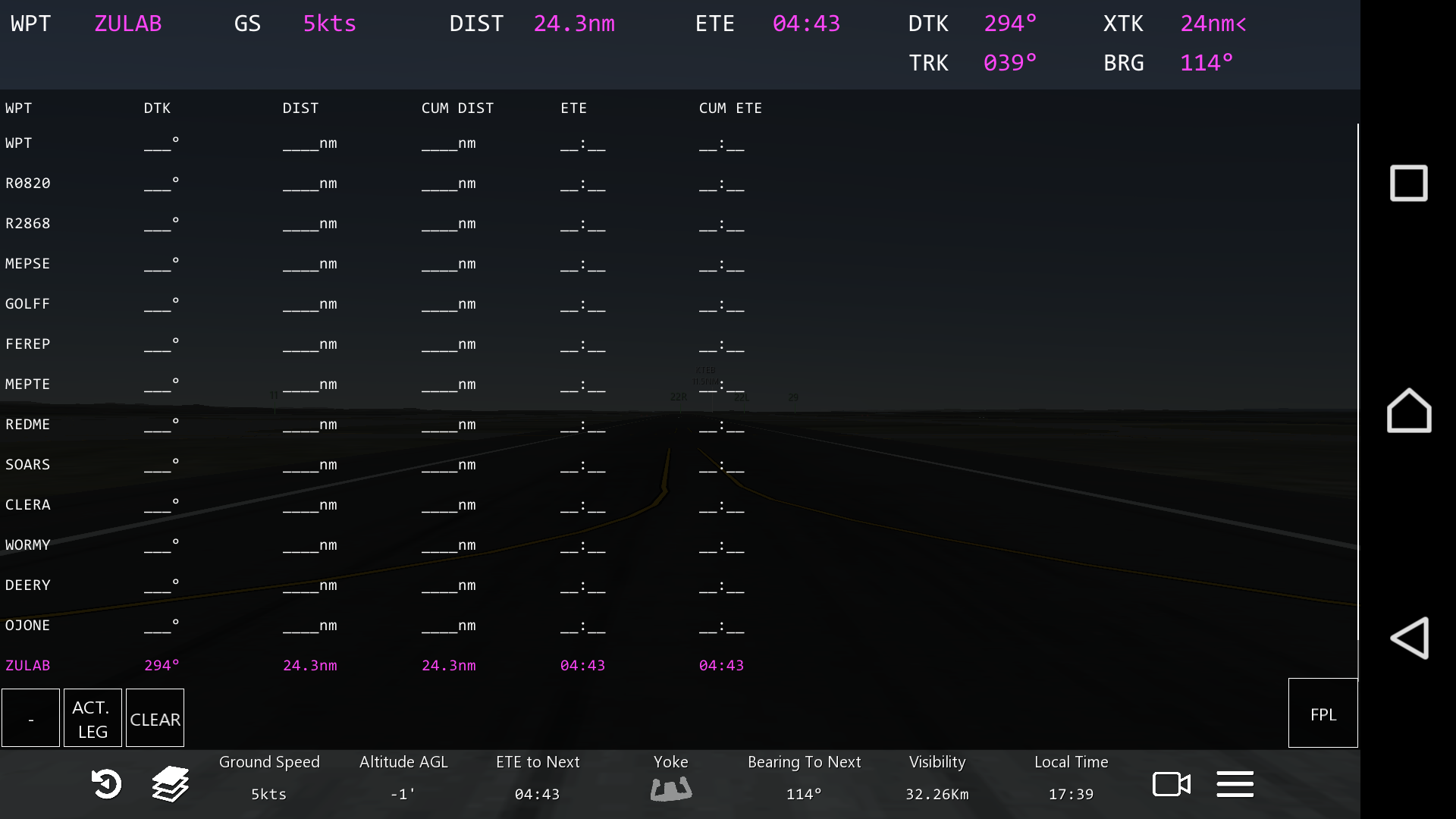1456x819 pixels.
Task: Open the recent apps square button
Action: [x=1408, y=183]
